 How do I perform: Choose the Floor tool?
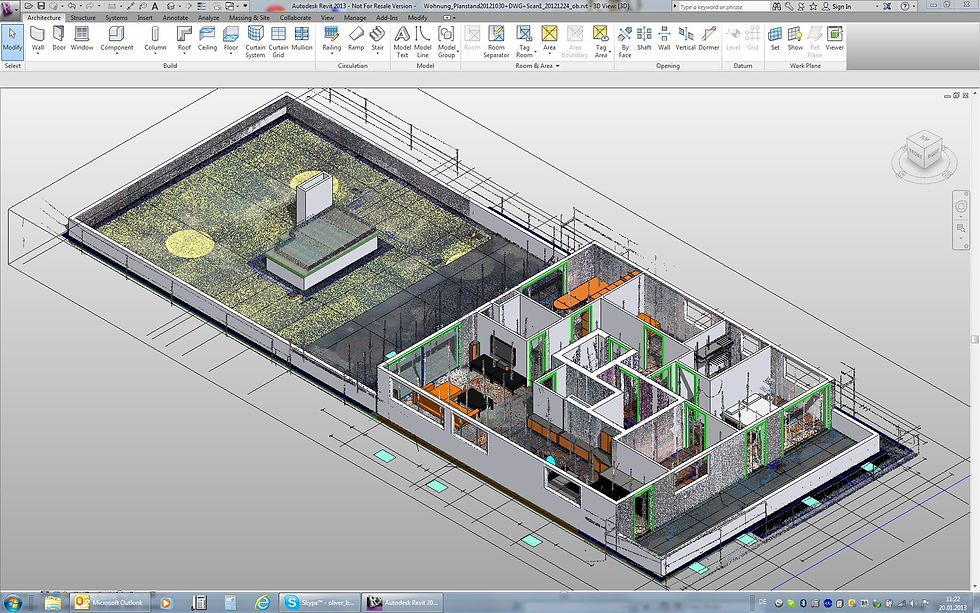231,39
